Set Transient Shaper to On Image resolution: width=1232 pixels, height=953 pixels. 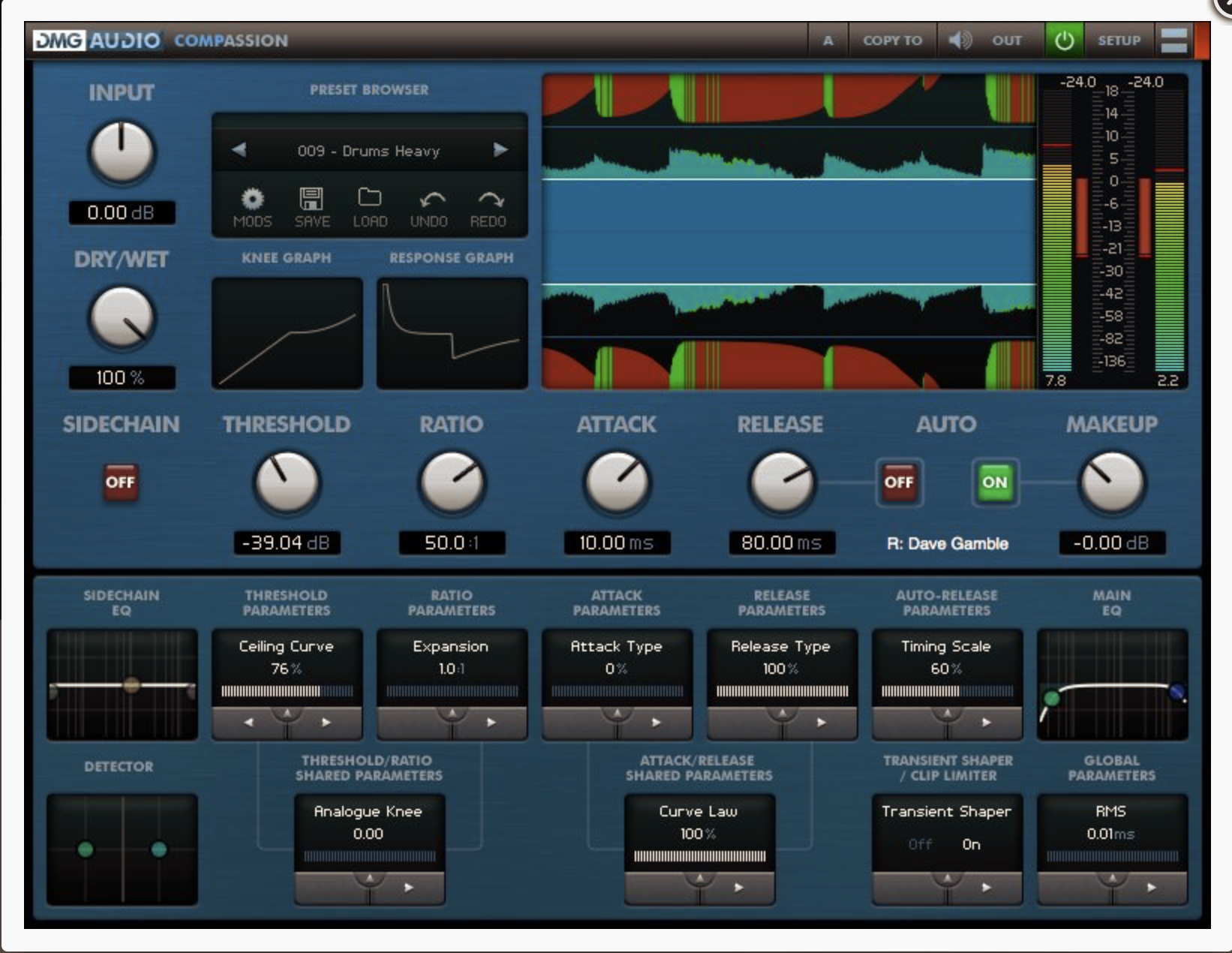[x=971, y=845]
